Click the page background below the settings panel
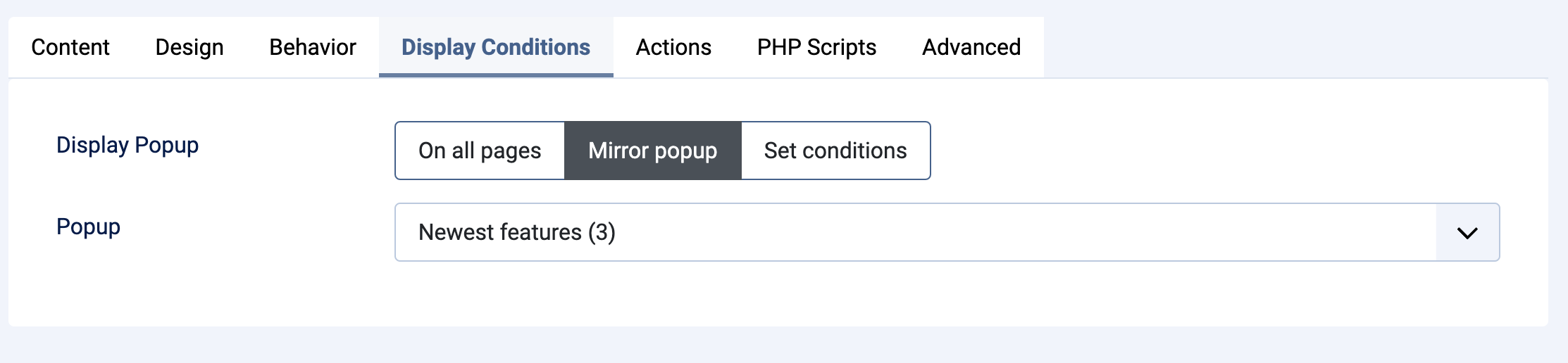 pyautogui.click(x=775, y=346)
